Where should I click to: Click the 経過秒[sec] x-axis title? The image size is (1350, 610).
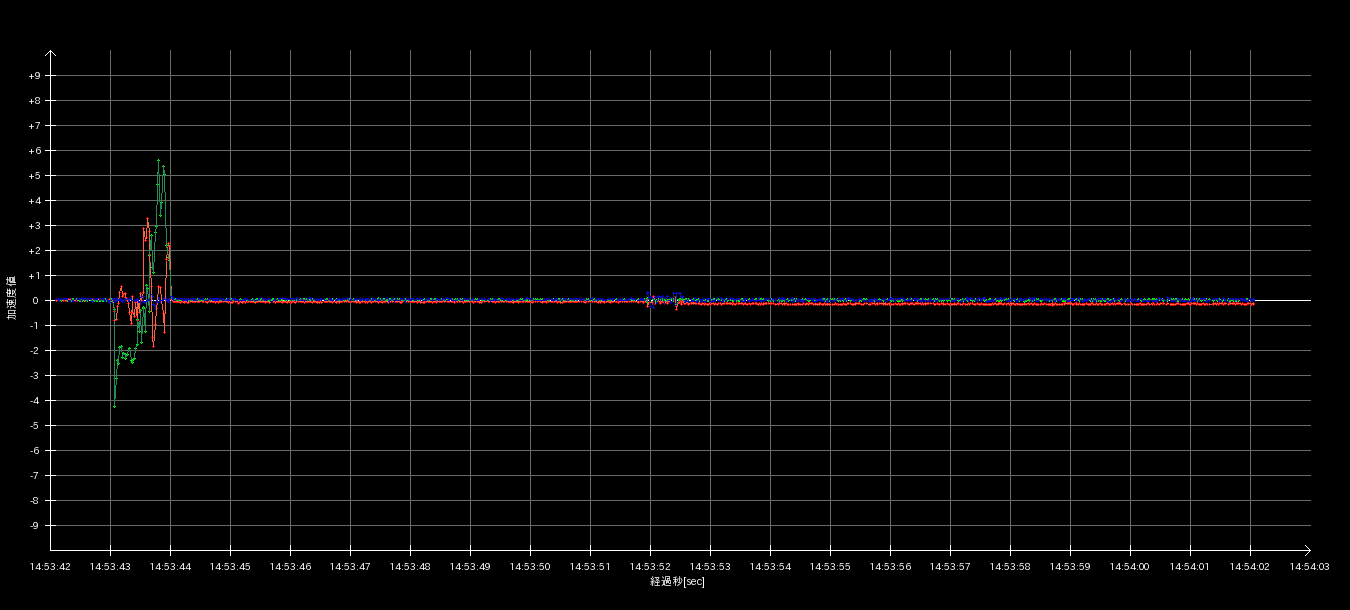677,581
